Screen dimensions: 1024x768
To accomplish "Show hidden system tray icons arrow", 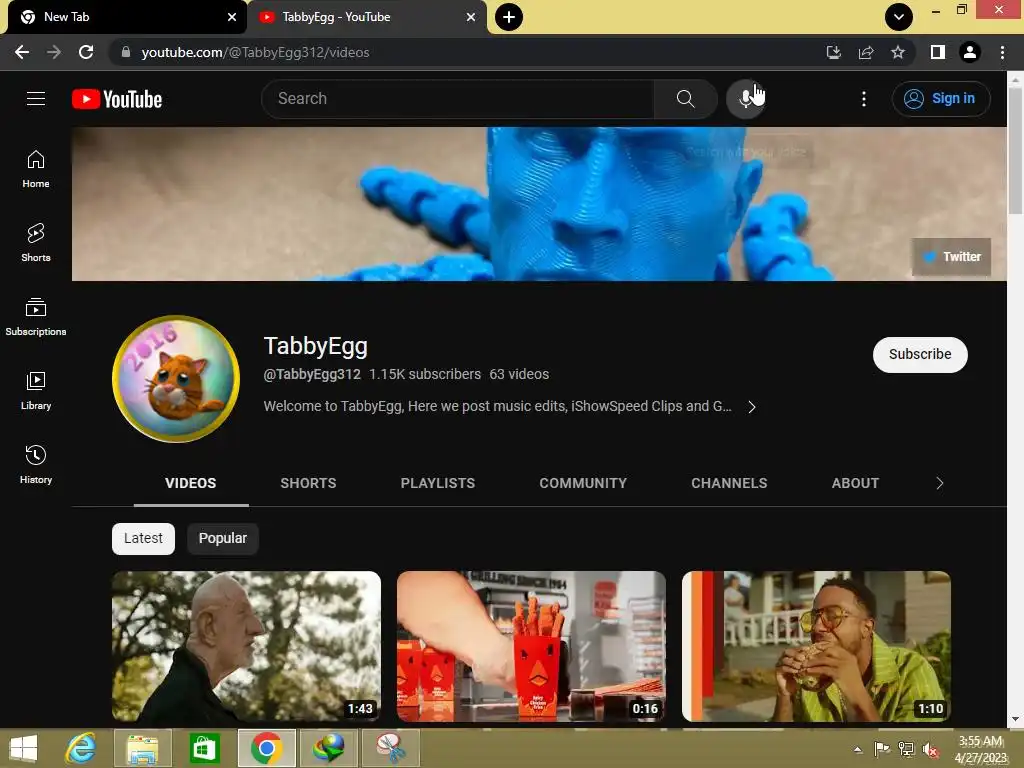I will pyautogui.click(x=858, y=750).
